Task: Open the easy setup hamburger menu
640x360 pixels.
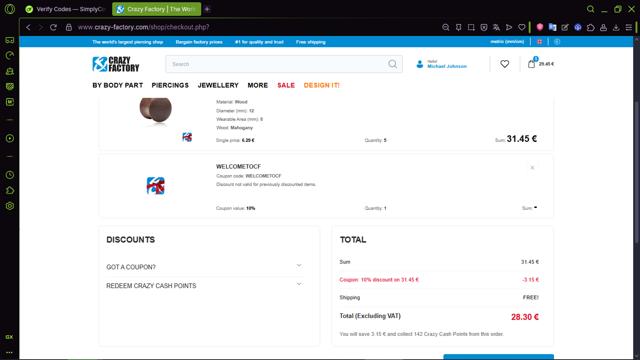Action: point(629,27)
